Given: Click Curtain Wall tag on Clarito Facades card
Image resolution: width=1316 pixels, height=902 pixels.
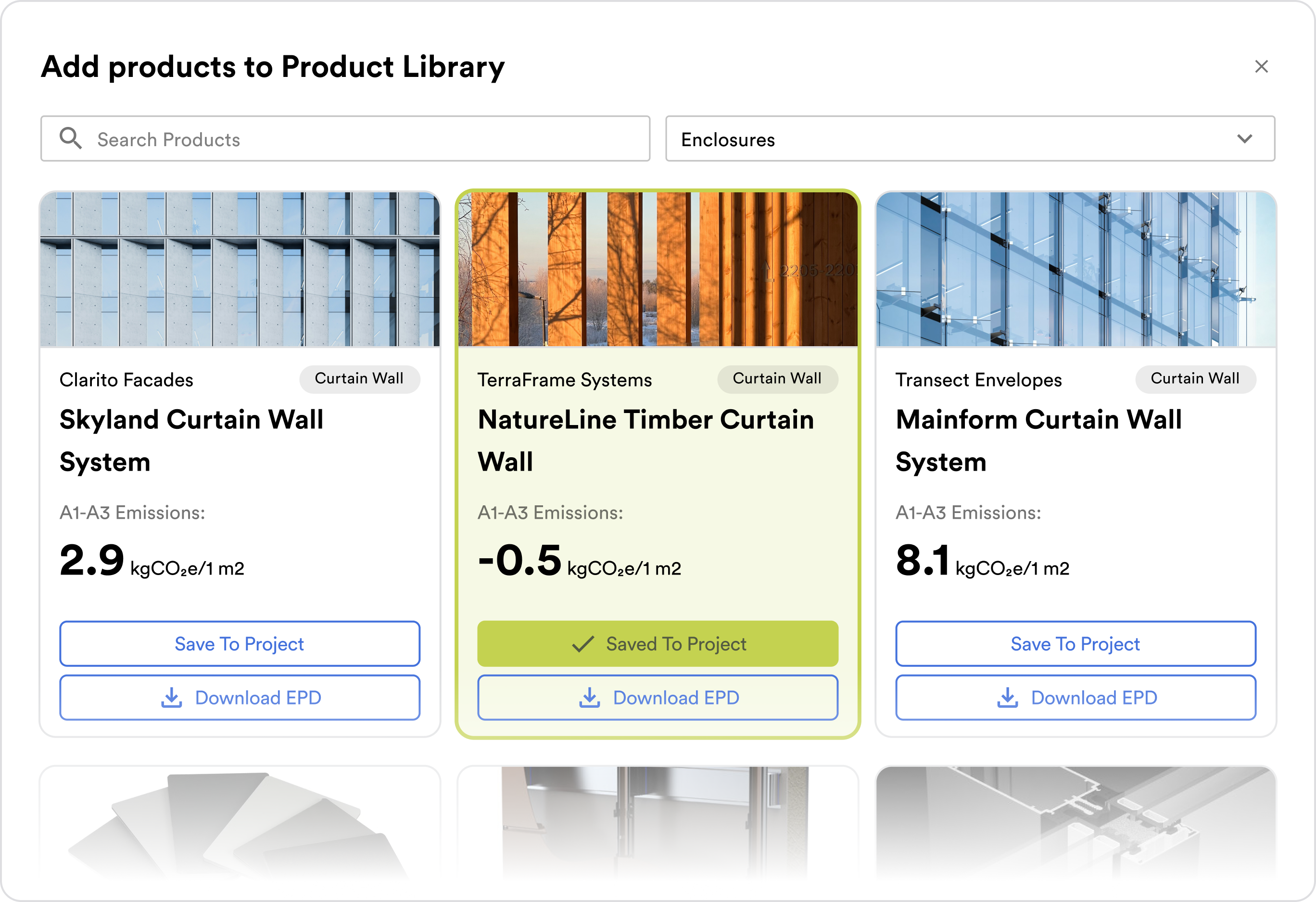Looking at the screenshot, I should pyautogui.click(x=359, y=378).
